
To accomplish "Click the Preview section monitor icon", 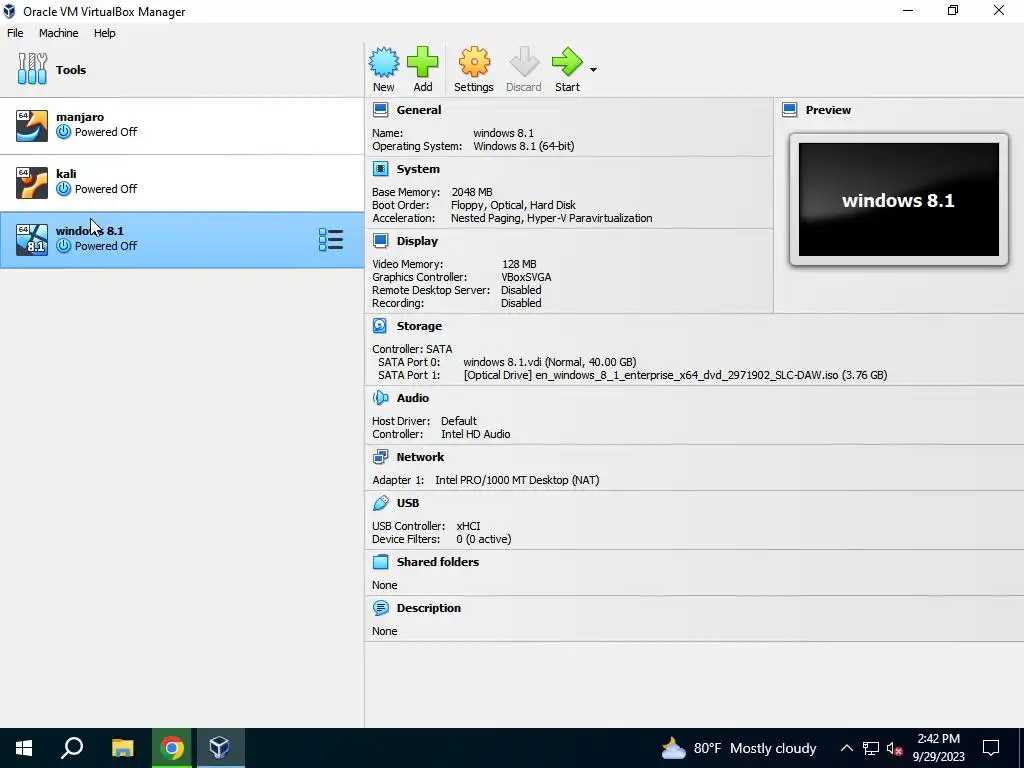I will pos(790,110).
